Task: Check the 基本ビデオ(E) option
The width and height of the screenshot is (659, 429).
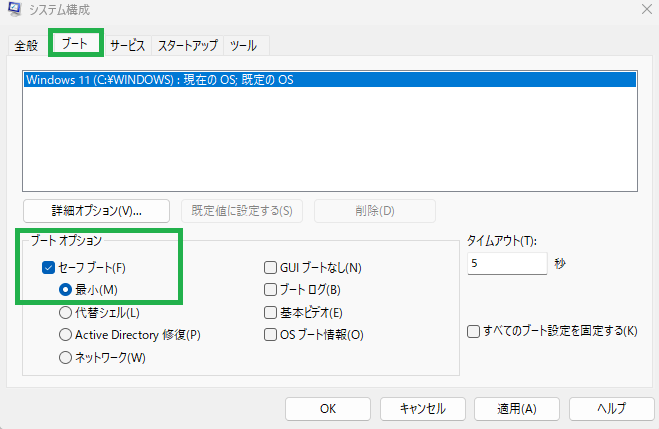Action: pos(270,312)
